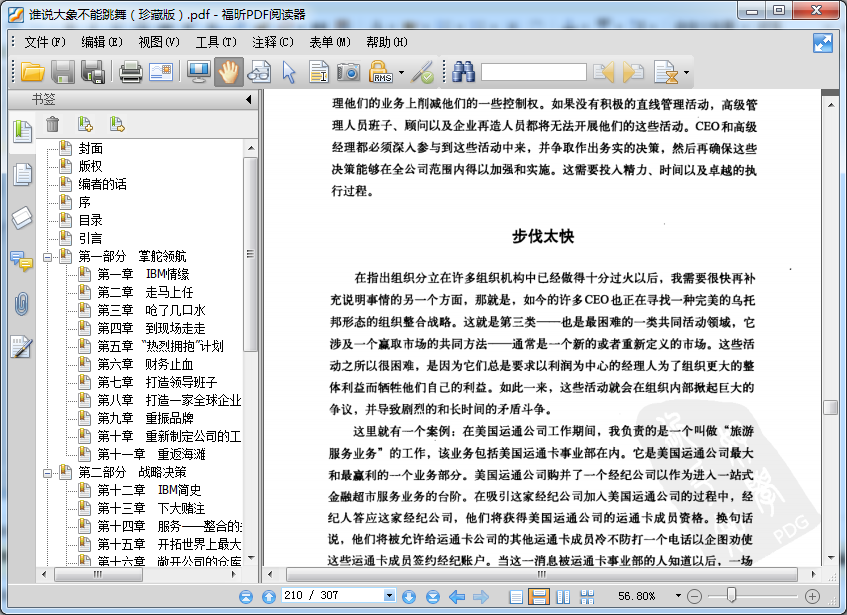Click the previous view back arrow
The height and width of the screenshot is (615, 847).
(457, 597)
